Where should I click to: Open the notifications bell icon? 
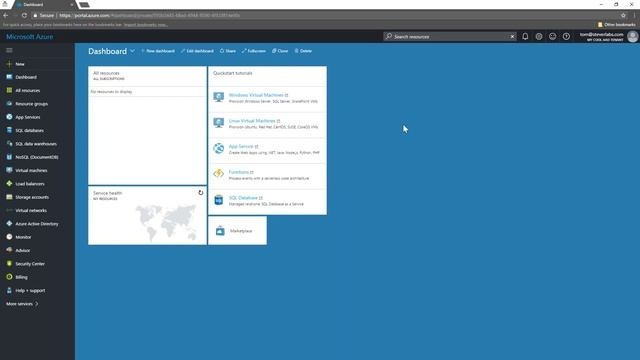[x=525, y=36]
